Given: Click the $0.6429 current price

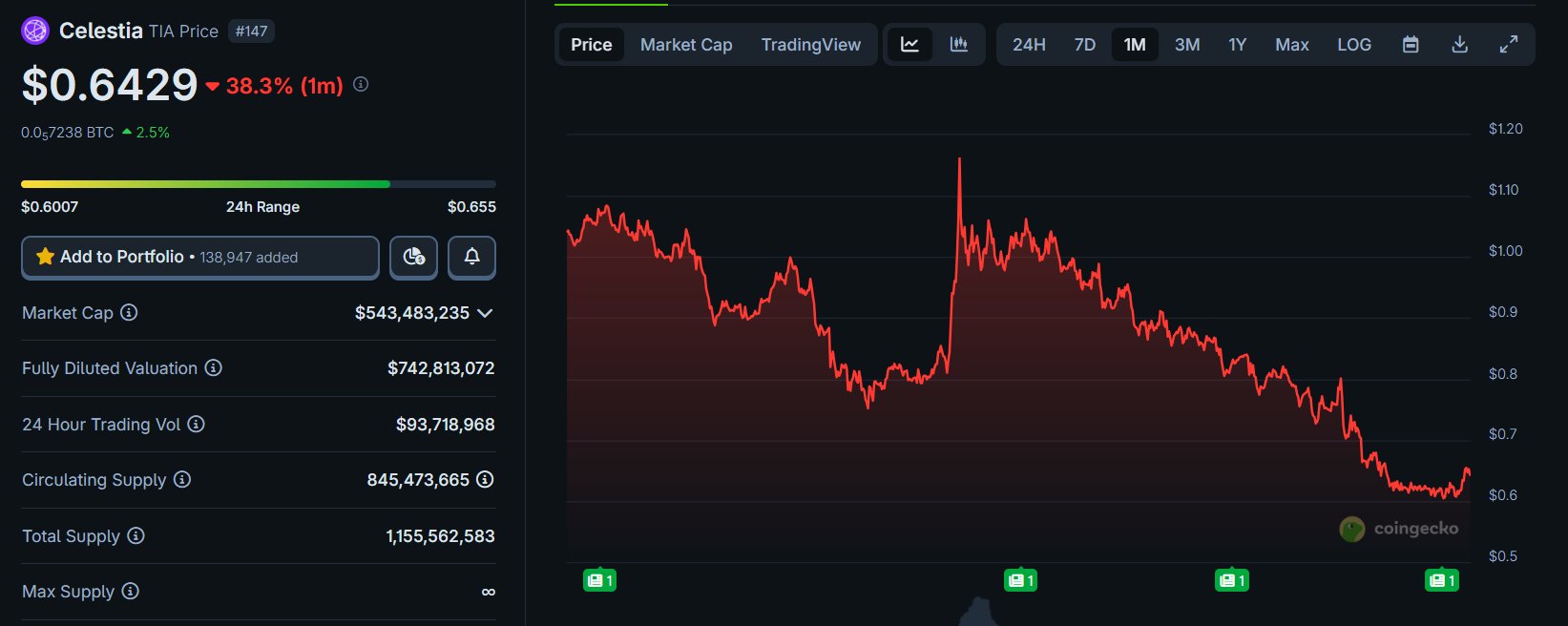Looking at the screenshot, I should pos(110,85).
